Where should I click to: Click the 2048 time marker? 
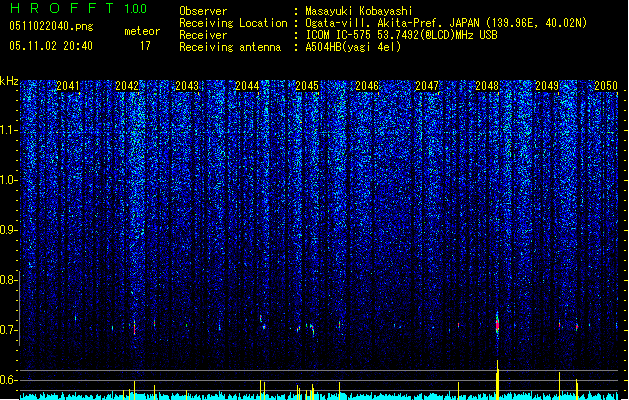click(x=487, y=86)
